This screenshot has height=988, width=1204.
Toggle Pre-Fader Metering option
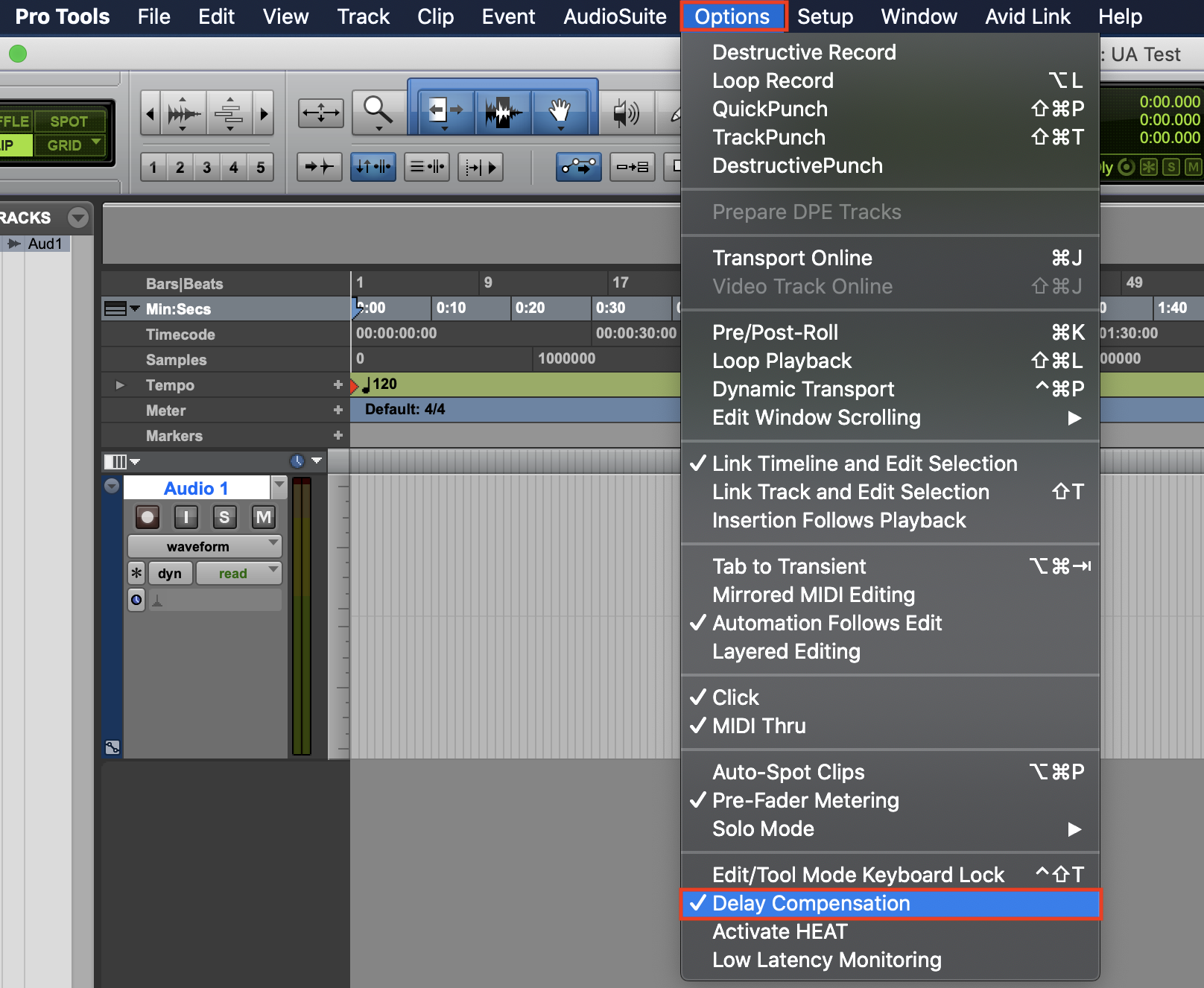point(890,800)
